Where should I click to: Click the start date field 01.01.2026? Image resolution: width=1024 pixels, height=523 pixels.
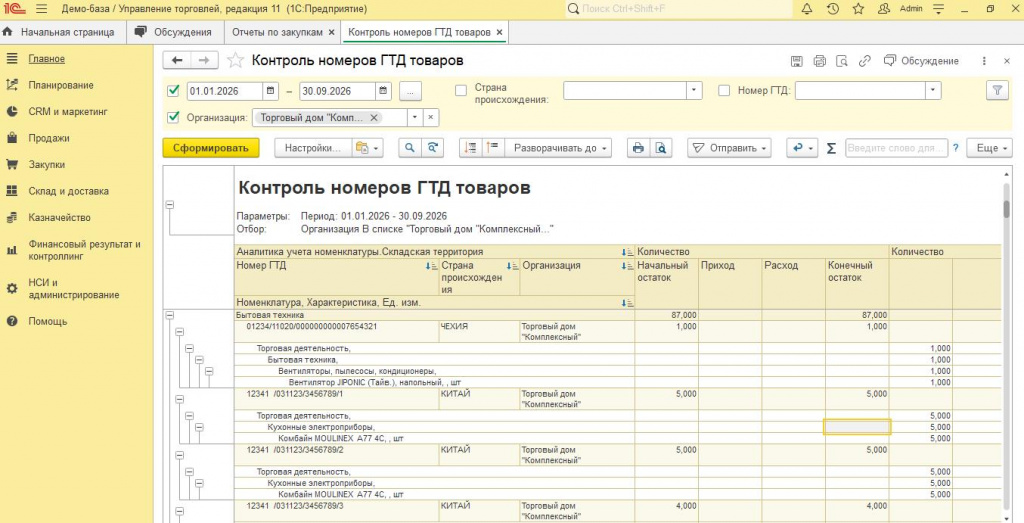pos(225,91)
